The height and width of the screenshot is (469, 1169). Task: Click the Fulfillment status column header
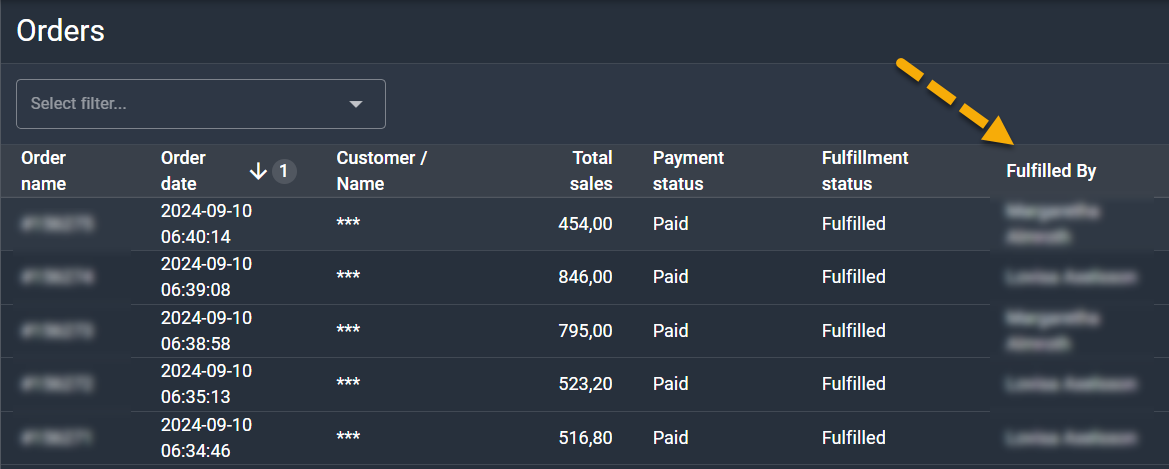click(x=864, y=171)
